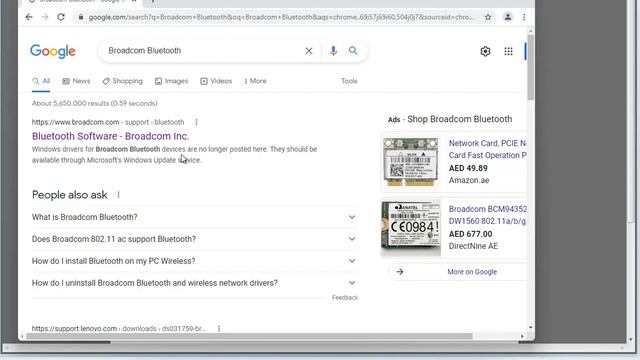
Task: Reload the page with the refresh icon
Action: 61,17
